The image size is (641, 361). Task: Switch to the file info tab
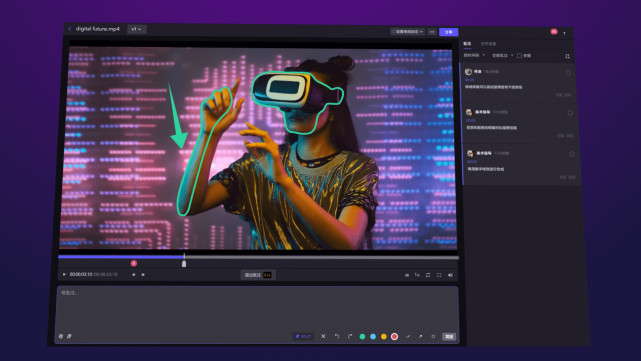point(488,44)
